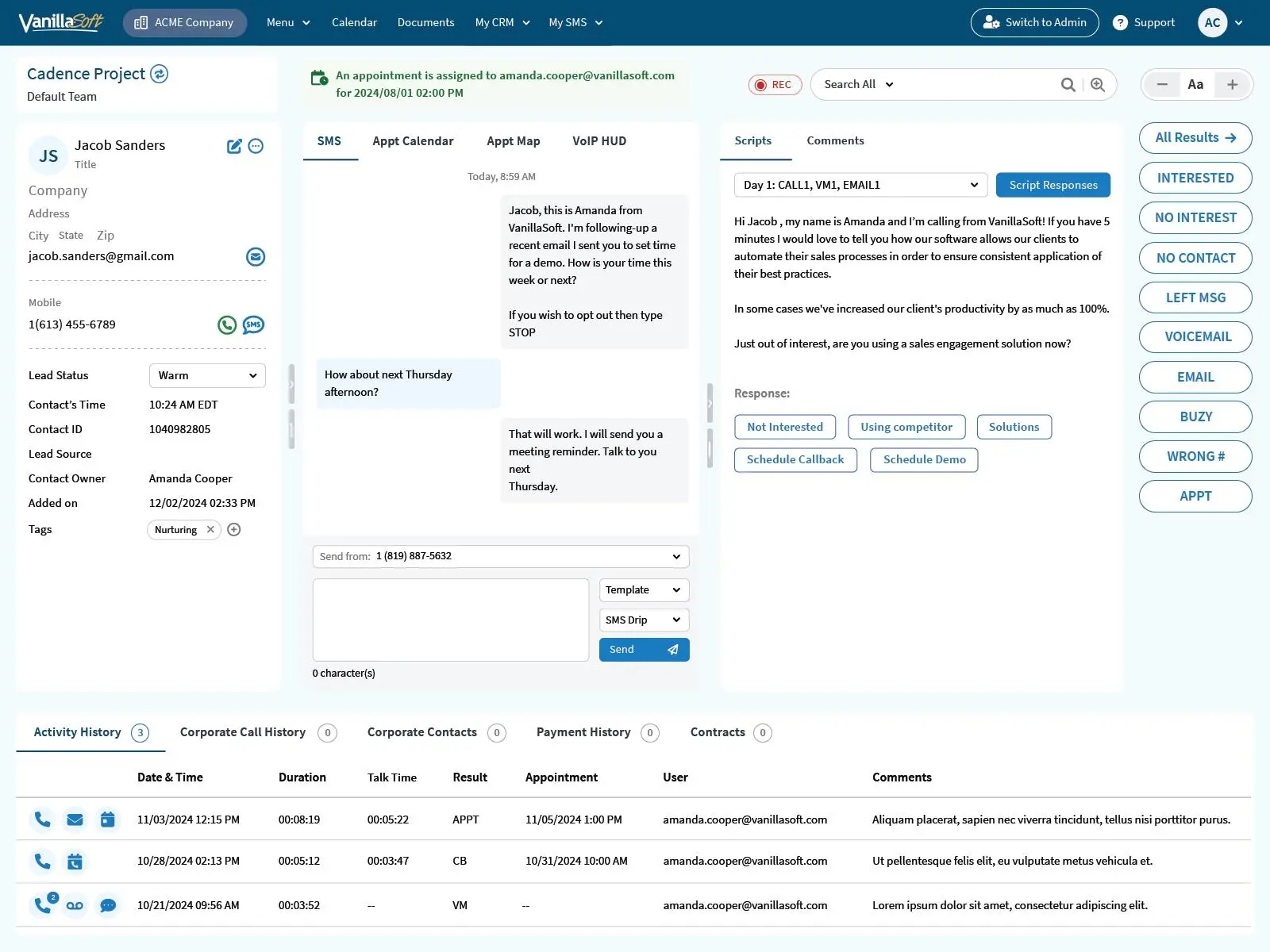Open the Template dropdown
This screenshot has height=952, width=1270.
(644, 590)
